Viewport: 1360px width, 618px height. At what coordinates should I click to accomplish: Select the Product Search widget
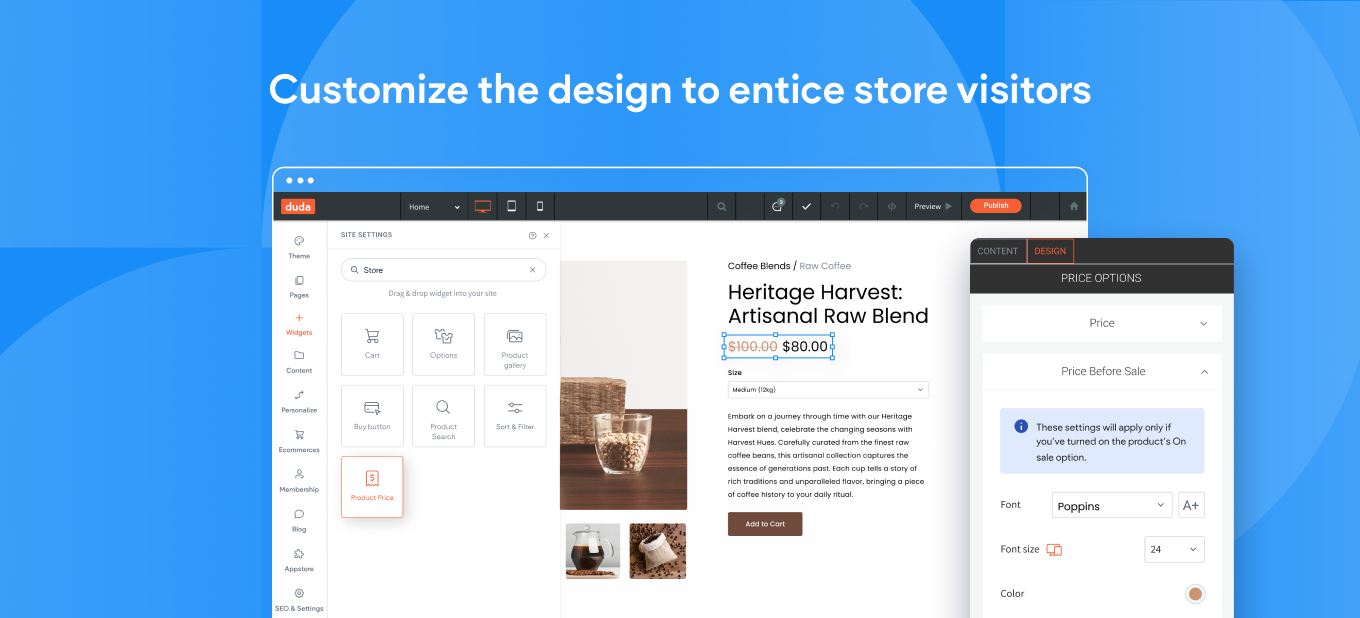pos(444,416)
